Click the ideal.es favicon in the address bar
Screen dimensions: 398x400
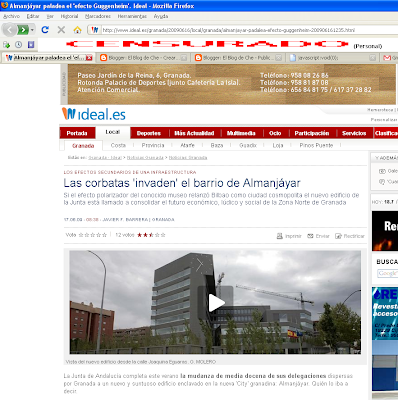pos(95,30)
